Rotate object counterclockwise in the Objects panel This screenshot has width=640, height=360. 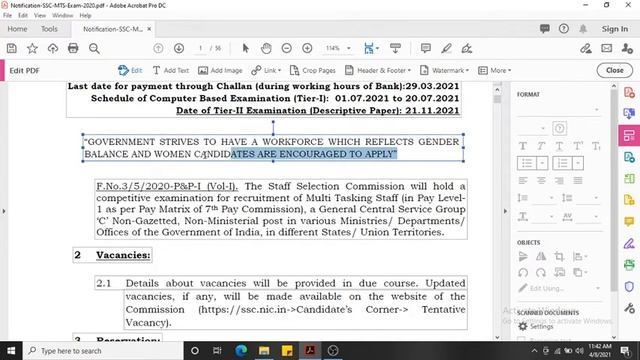(x=523, y=272)
